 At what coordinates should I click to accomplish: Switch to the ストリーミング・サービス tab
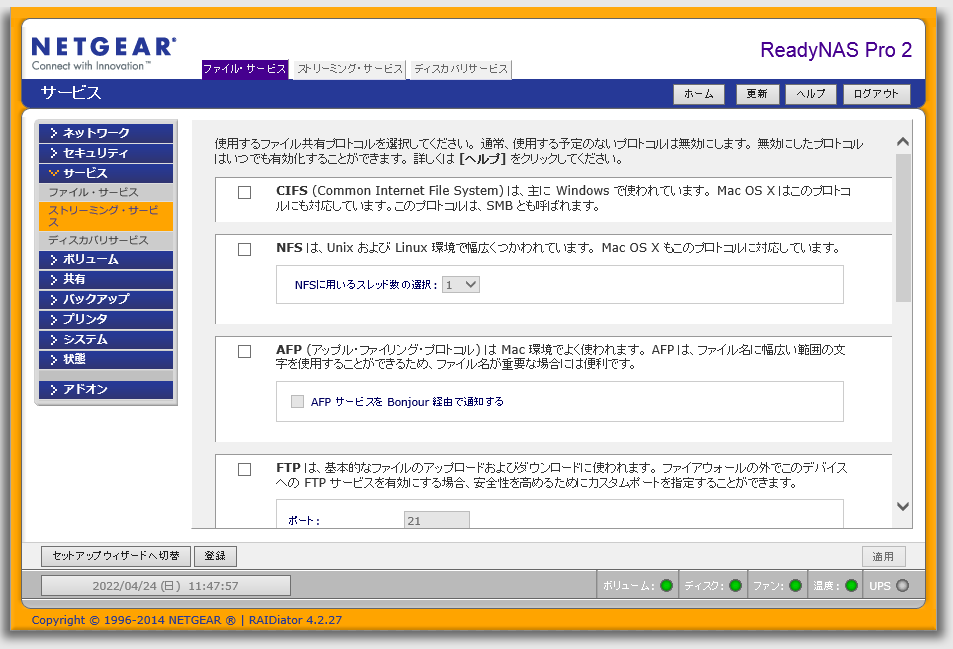click(348, 70)
